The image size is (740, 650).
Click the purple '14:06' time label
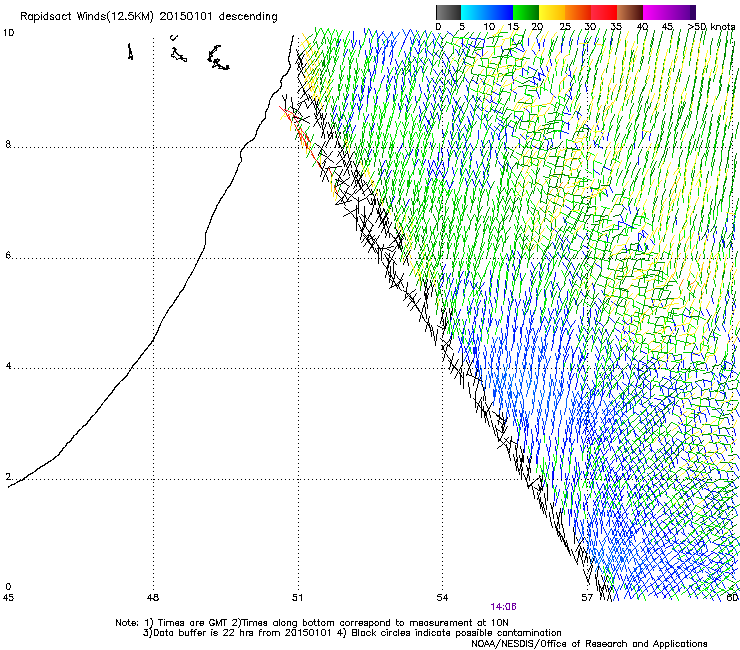pyautogui.click(x=503, y=607)
